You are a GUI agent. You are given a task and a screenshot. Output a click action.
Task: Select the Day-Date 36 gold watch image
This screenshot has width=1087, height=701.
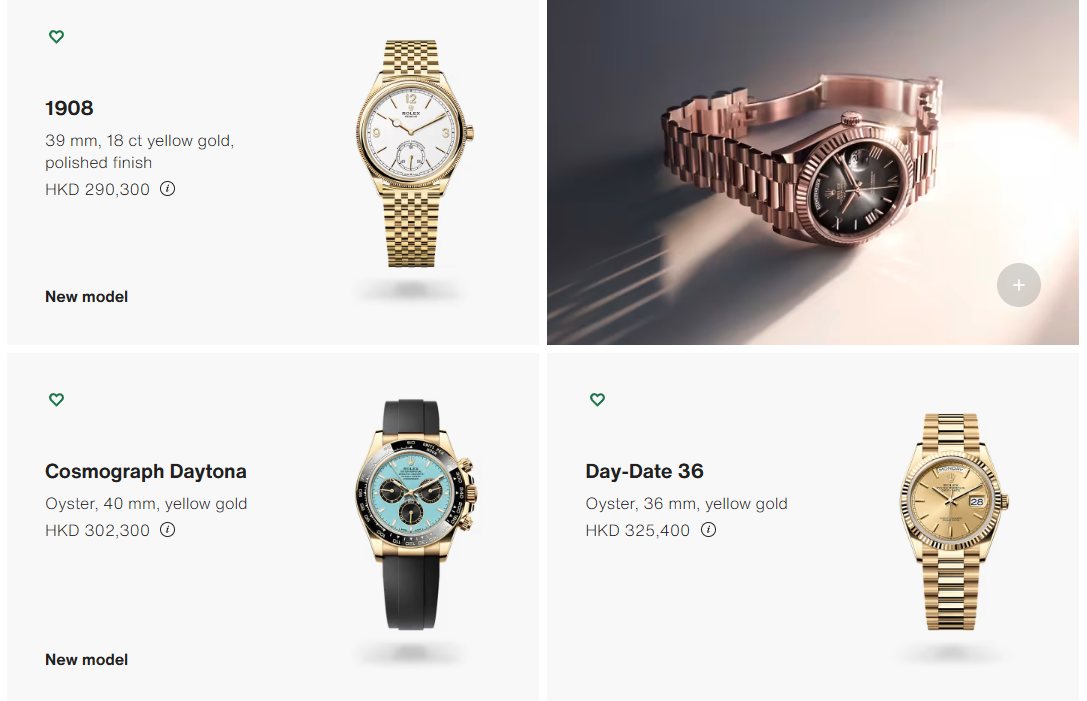coord(954,521)
